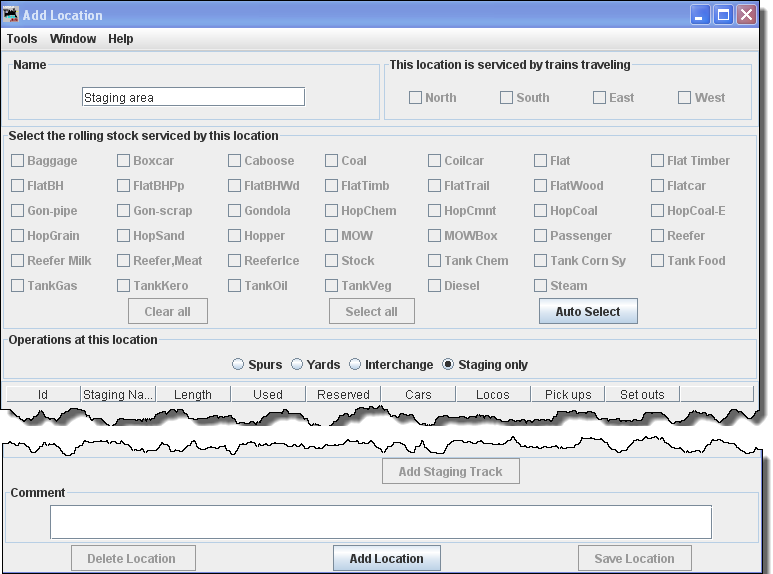
Task: Open the Help menu
Action: 121,39
